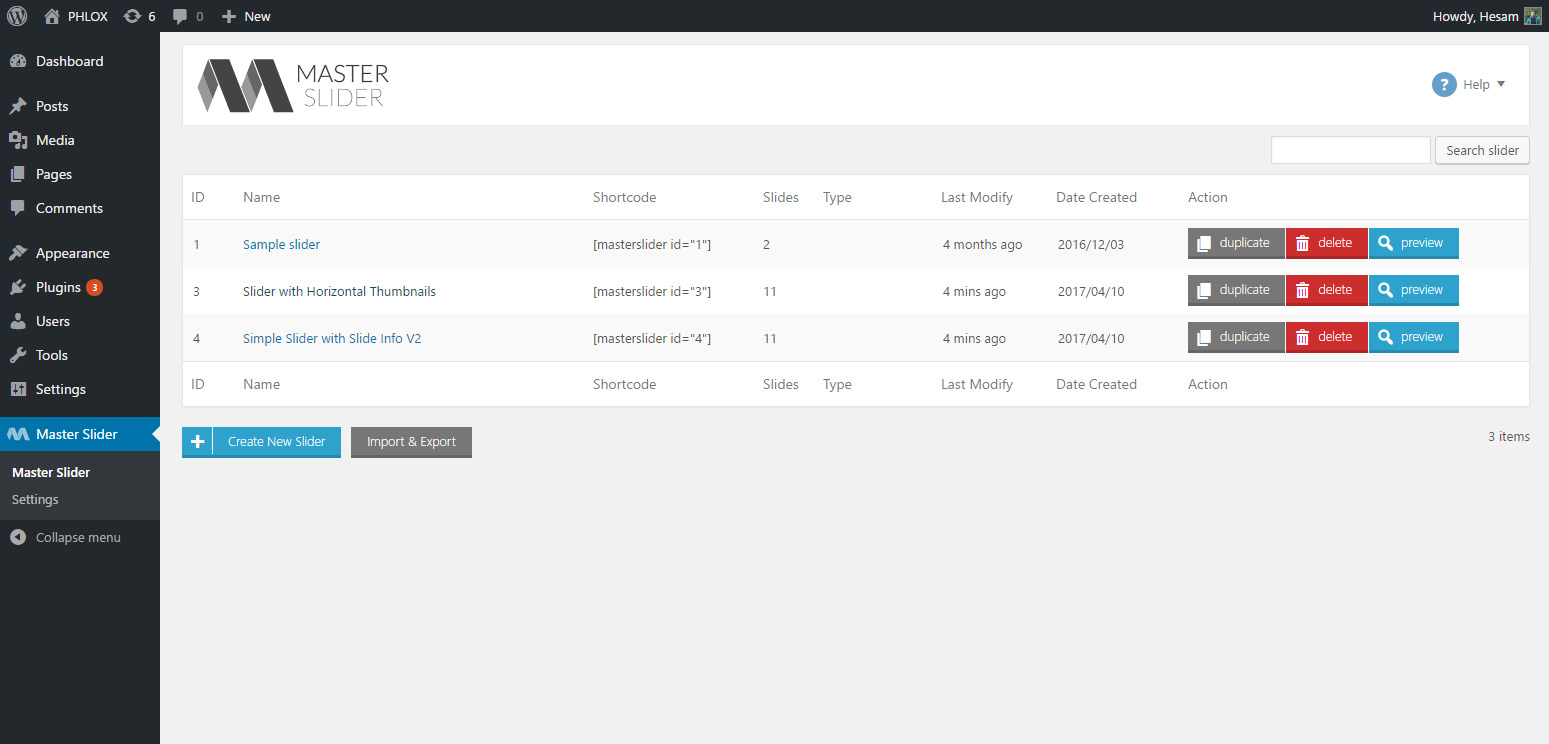
Task: Open the Users menu
Action: pos(80,321)
